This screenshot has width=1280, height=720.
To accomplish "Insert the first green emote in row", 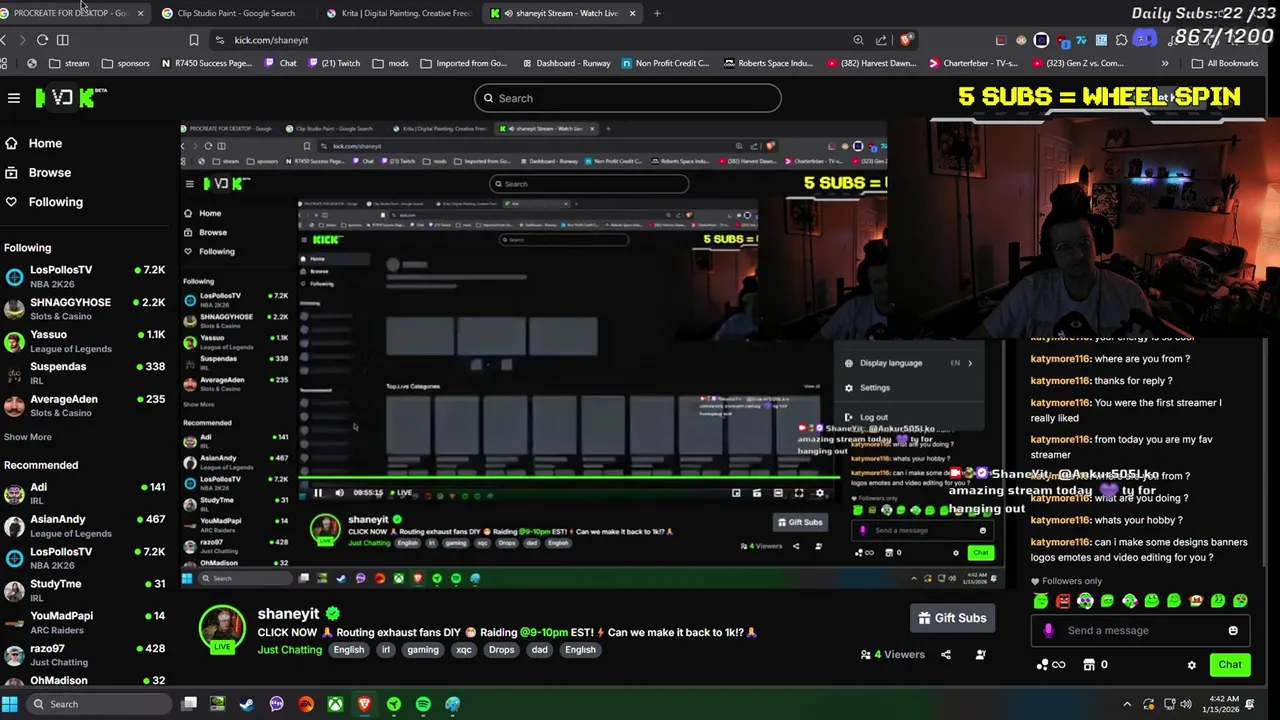I will pos(1041,601).
